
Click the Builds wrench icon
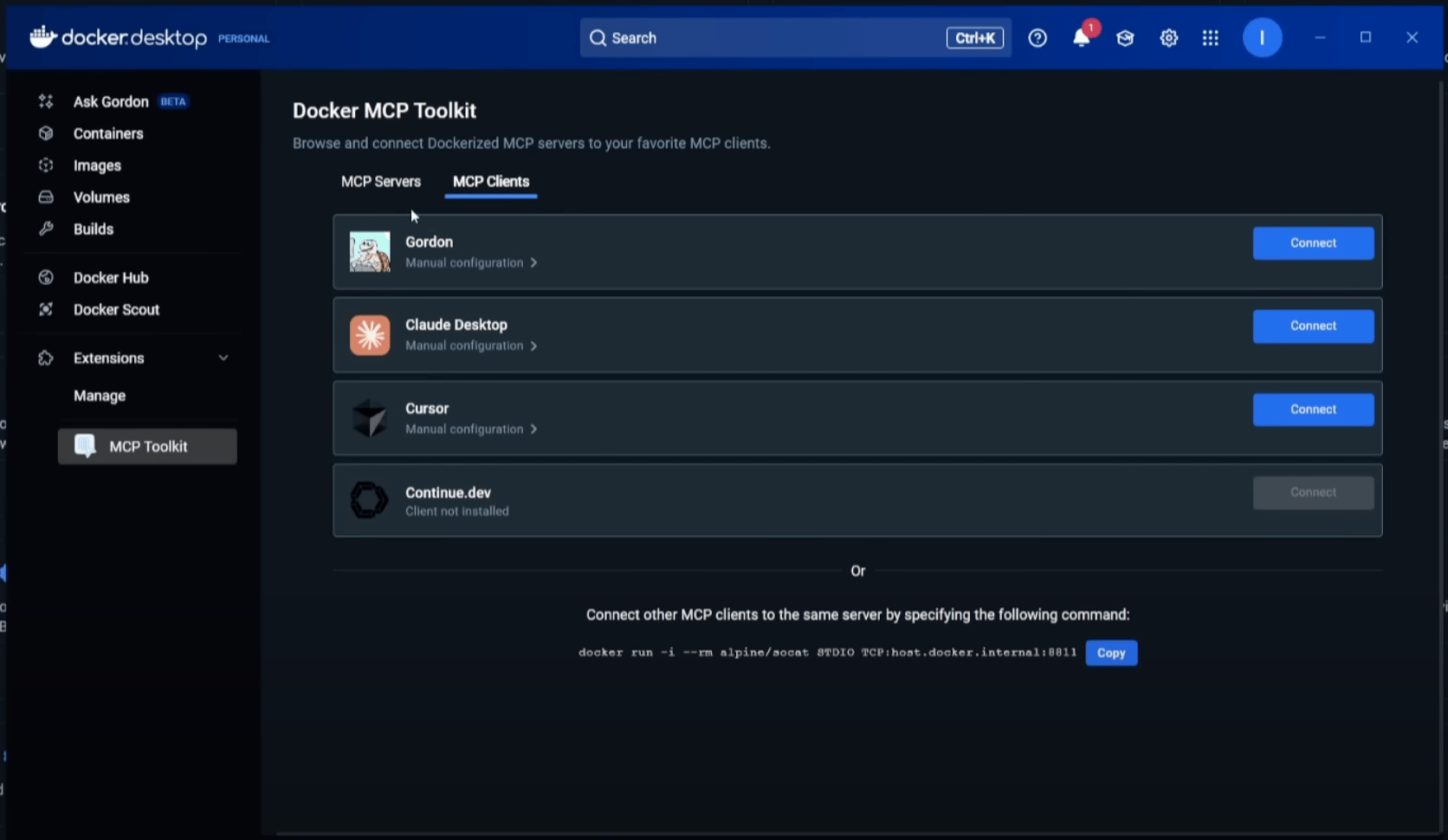(46, 229)
